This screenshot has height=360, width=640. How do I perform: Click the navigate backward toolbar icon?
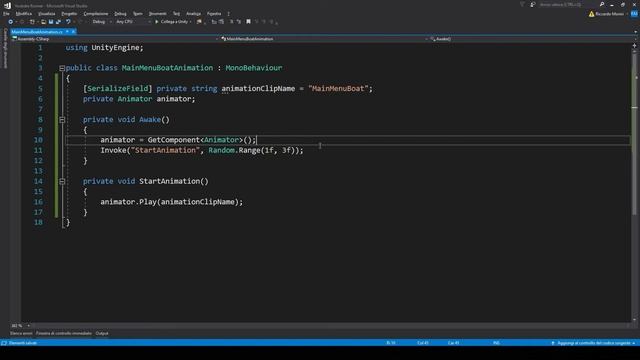click(11, 22)
